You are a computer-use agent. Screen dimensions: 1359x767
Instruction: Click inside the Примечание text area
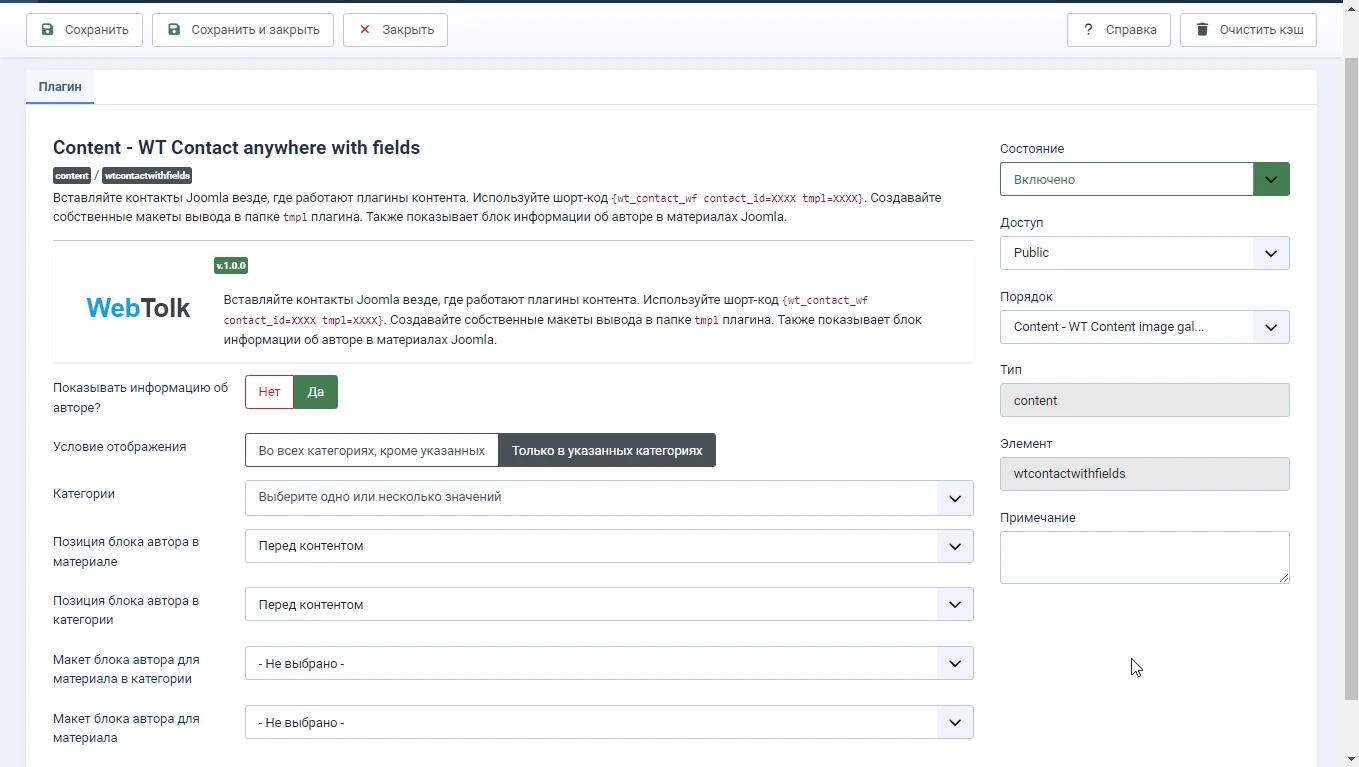(x=1143, y=556)
